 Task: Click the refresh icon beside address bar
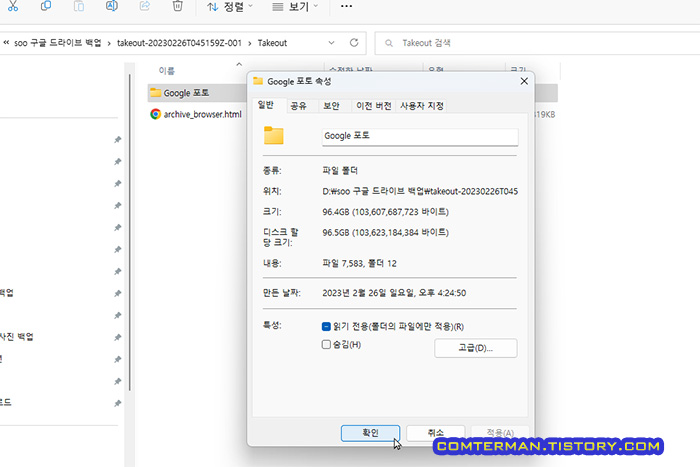tap(354, 43)
